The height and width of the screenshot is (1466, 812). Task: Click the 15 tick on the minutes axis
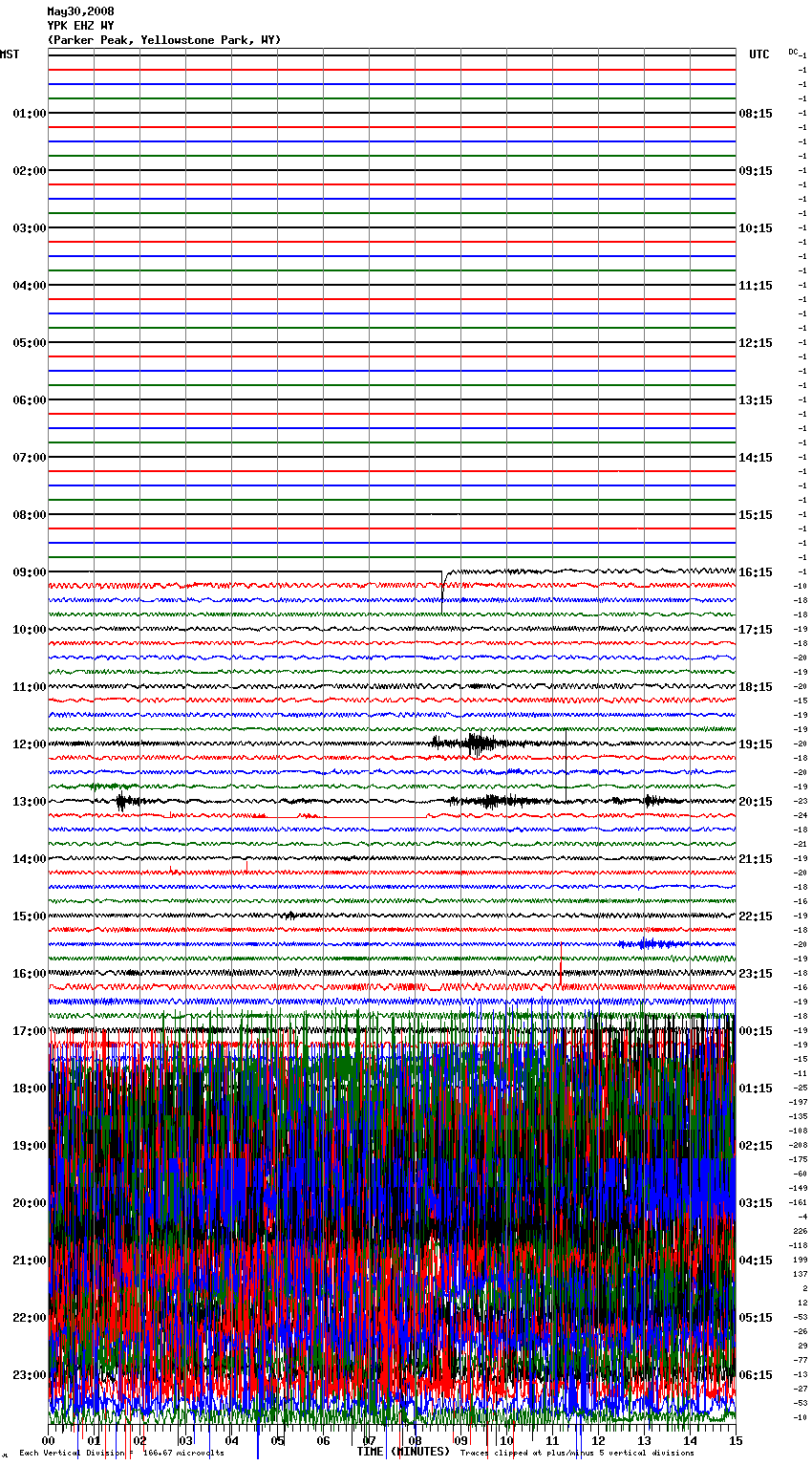click(735, 1440)
